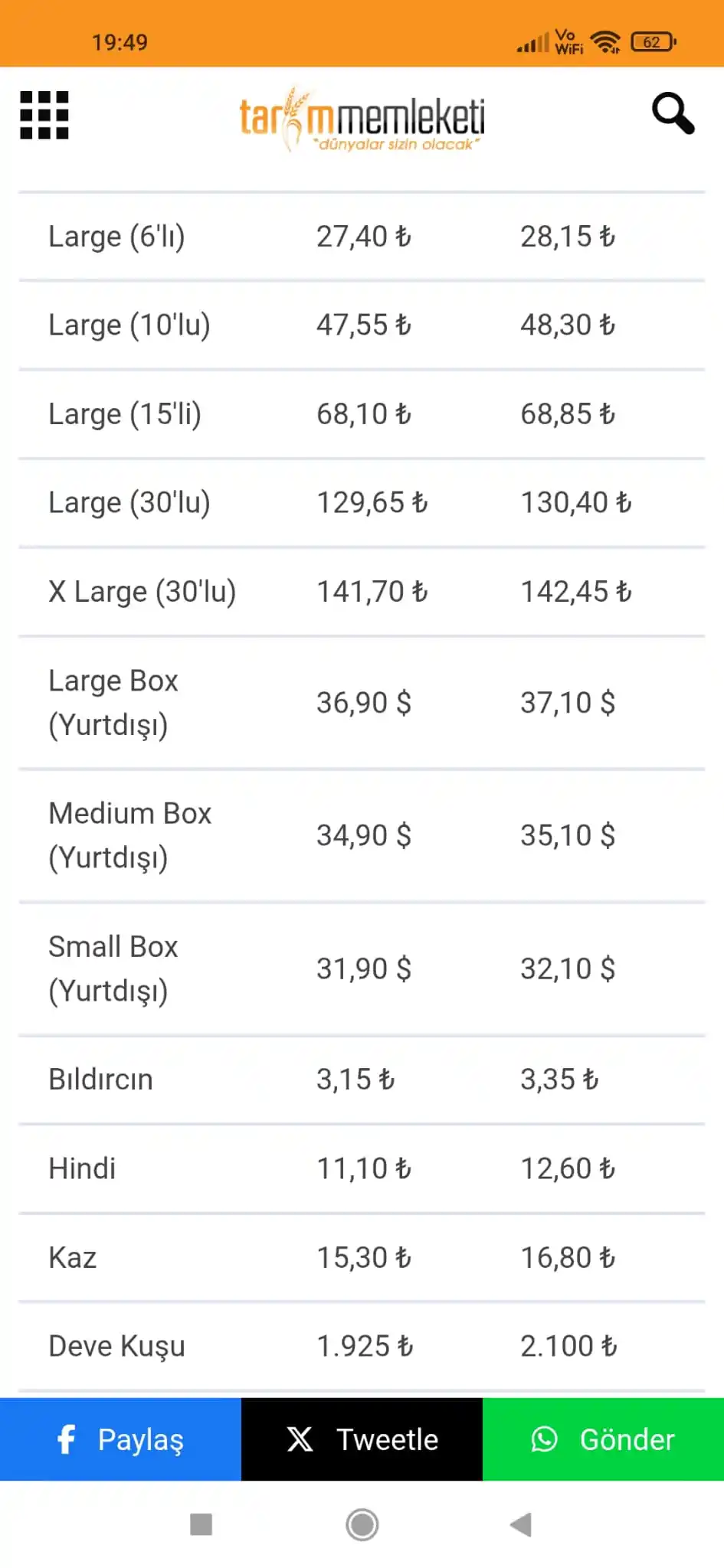Tap the Medium Box (Yurtdışı) label
This screenshot has width=724, height=1568.
point(130,835)
